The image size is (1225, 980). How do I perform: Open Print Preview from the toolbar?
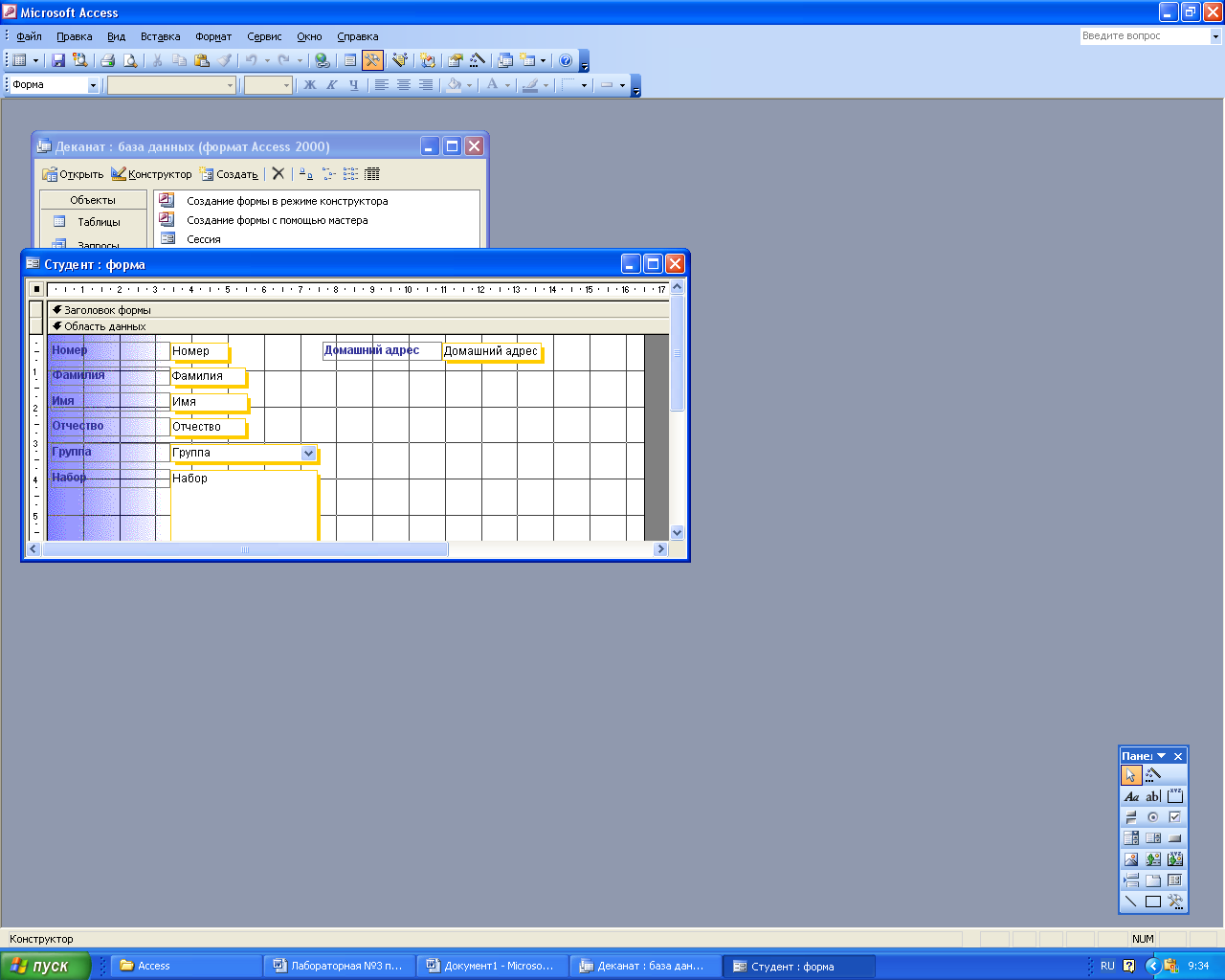click(x=130, y=60)
